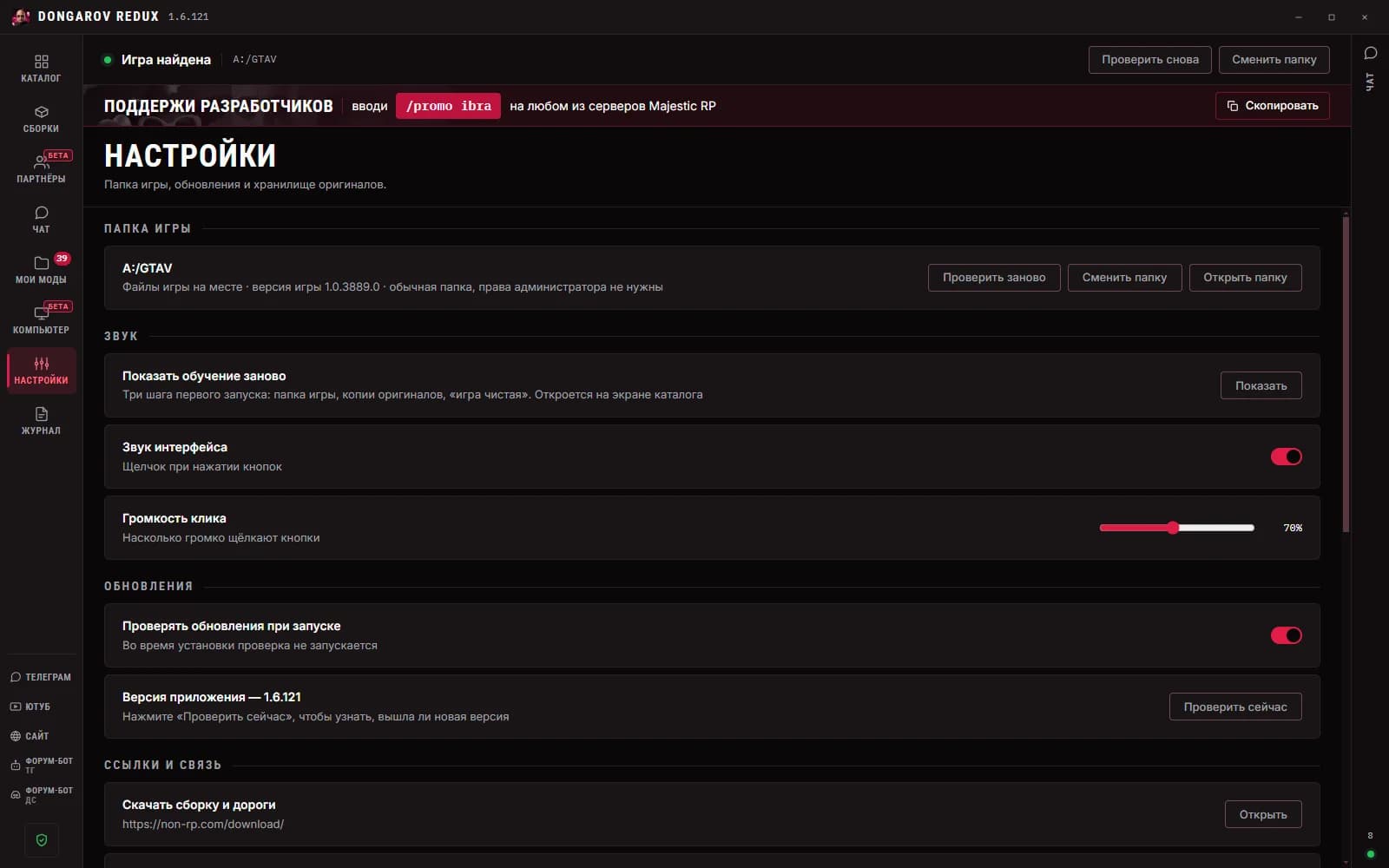Click Показать to replay the tutorial
The height and width of the screenshot is (868, 1389).
pos(1261,385)
